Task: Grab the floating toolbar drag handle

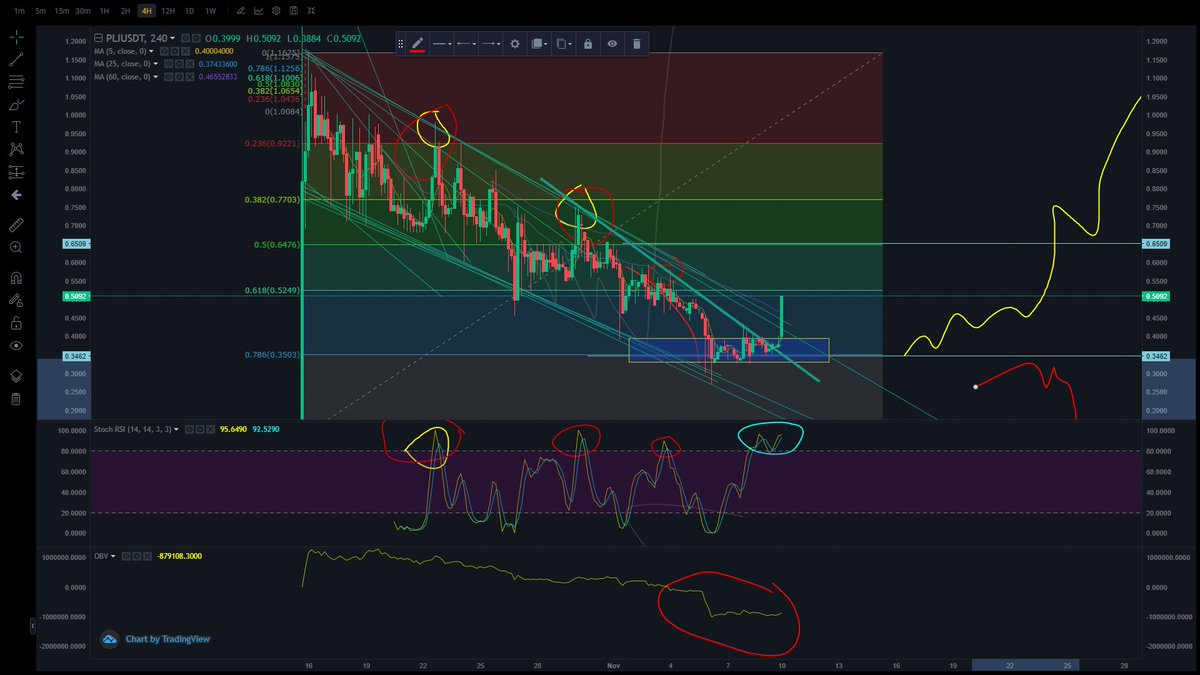Action: tap(401, 44)
